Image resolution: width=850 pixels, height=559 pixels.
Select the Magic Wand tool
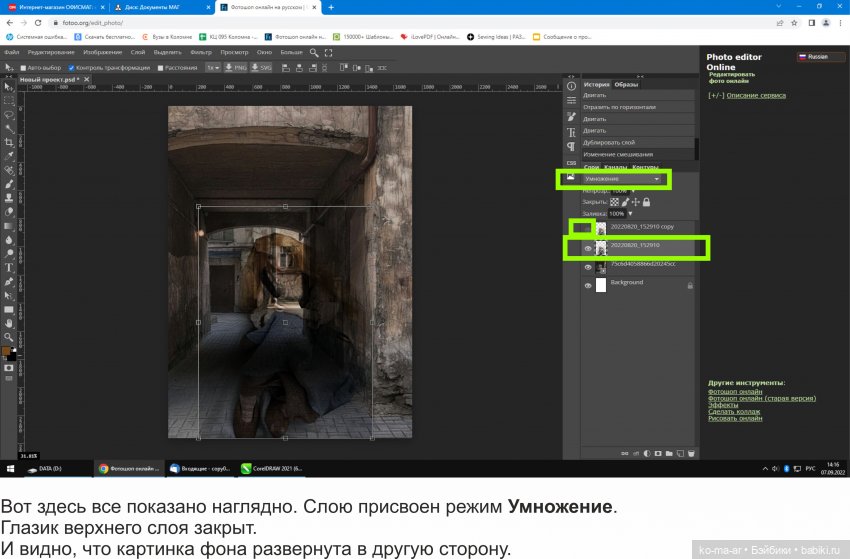[9, 129]
